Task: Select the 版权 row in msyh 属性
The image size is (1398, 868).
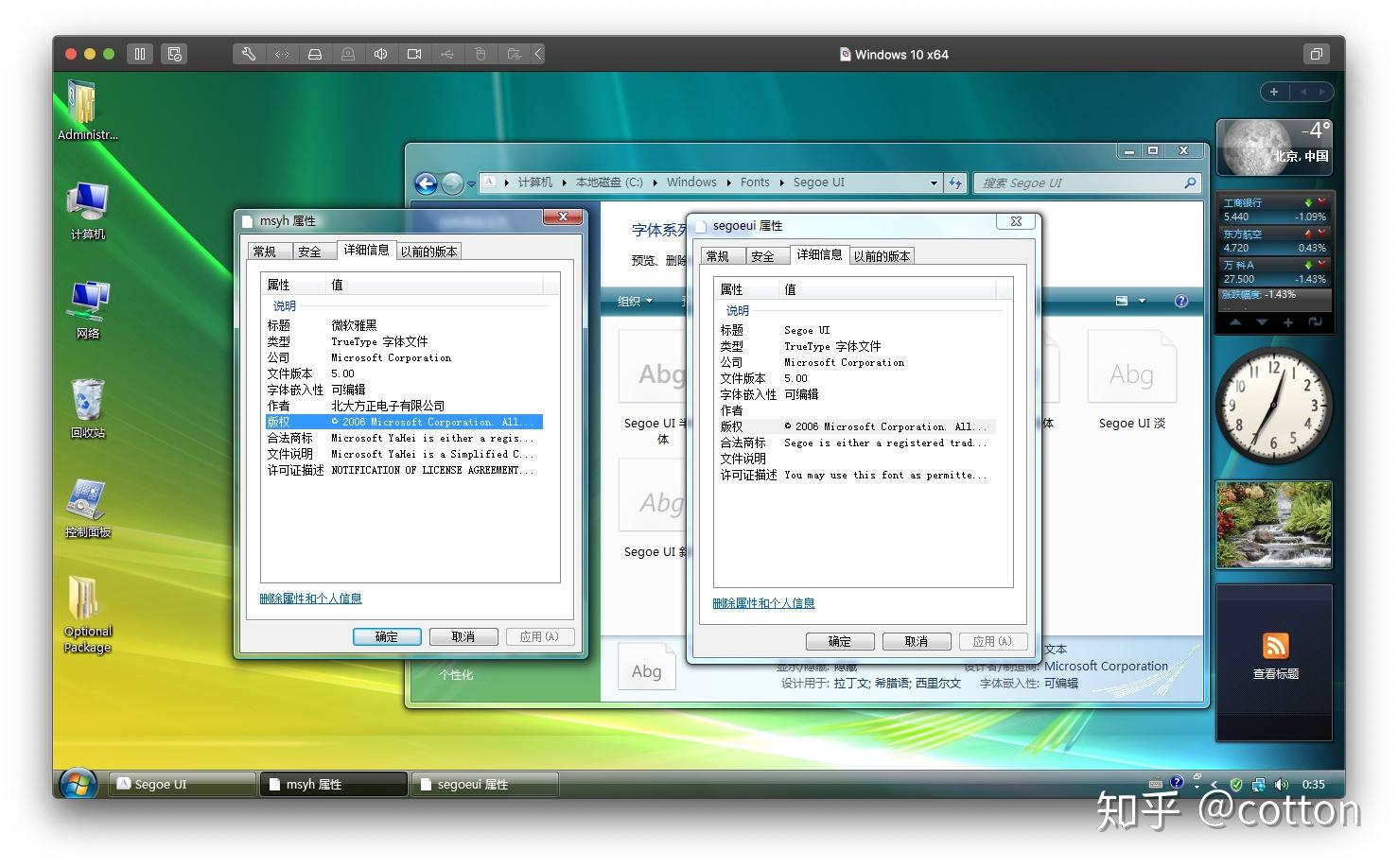Action: 404,422
